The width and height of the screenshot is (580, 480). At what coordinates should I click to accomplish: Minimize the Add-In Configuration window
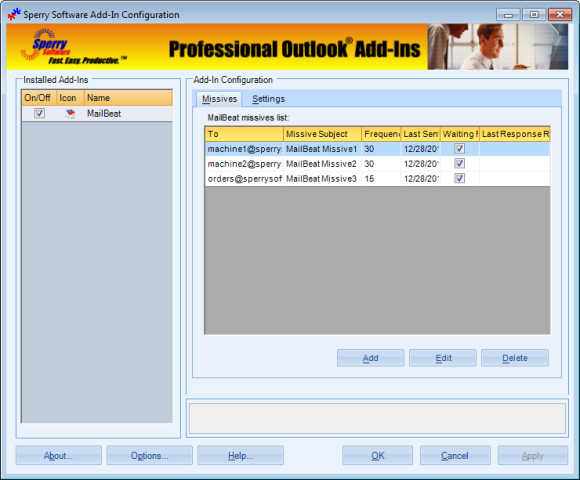[x=508, y=15]
